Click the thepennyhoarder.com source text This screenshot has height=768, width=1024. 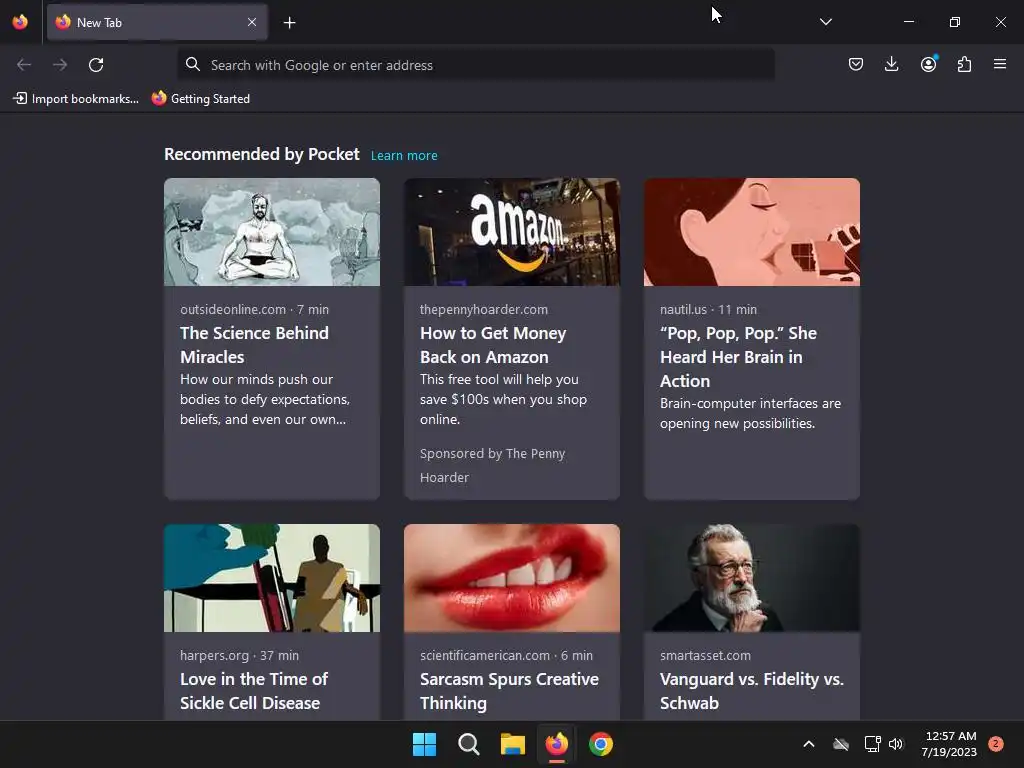484,310
